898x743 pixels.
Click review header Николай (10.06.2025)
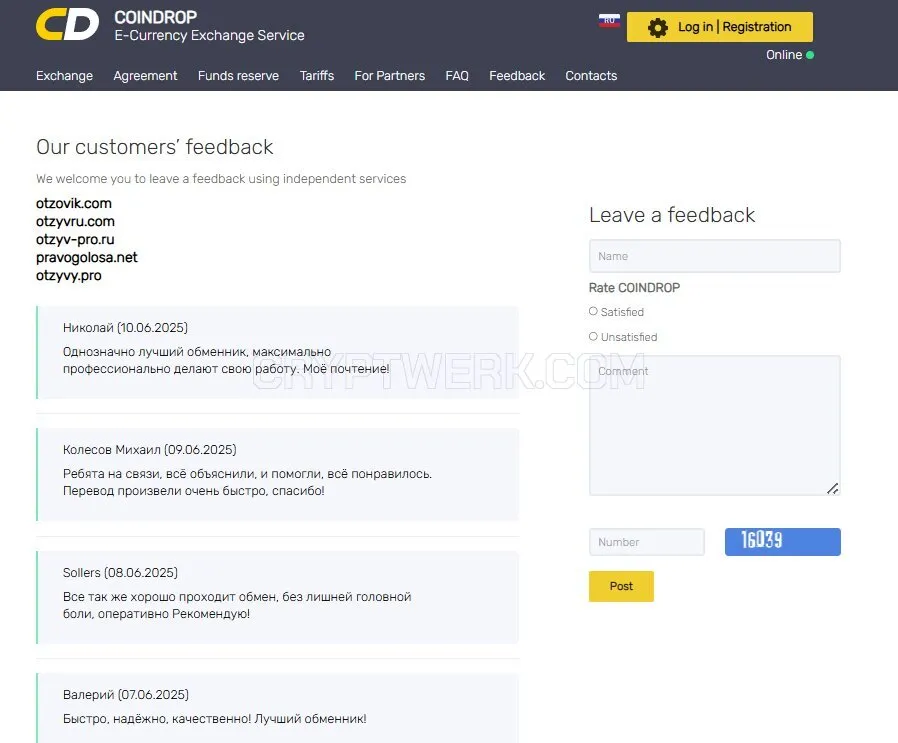pos(125,328)
